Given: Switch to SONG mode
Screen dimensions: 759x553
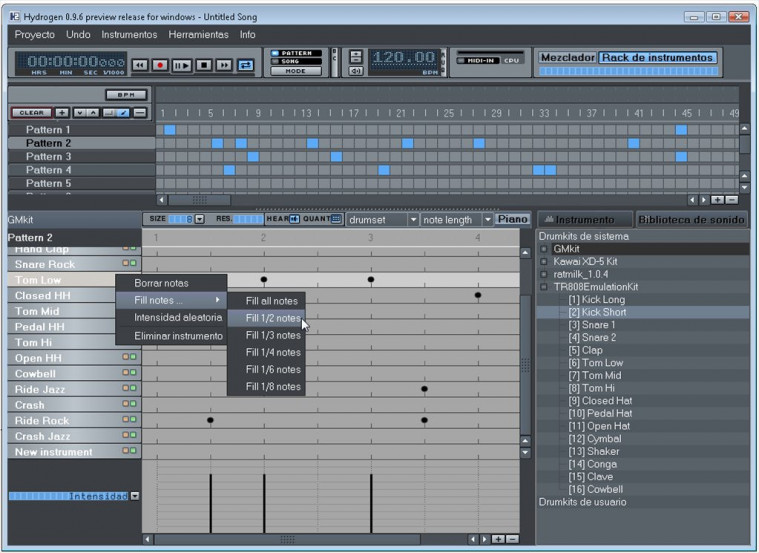Looking at the screenshot, I should tap(296, 61).
